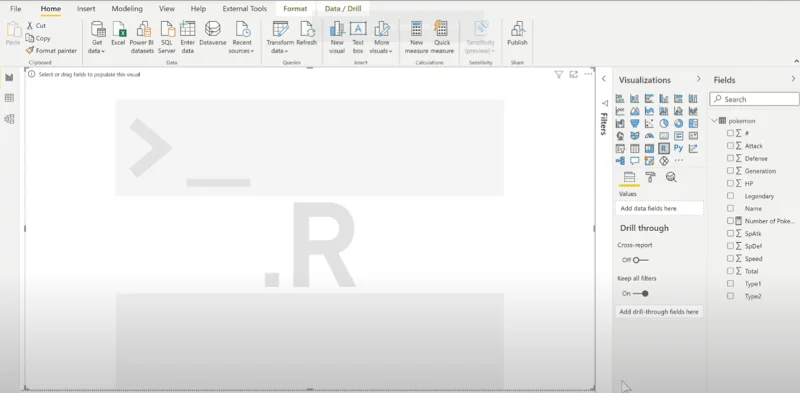Choose the matrix visualization icon
Screen dimensions: 800x393
click(649, 149)
